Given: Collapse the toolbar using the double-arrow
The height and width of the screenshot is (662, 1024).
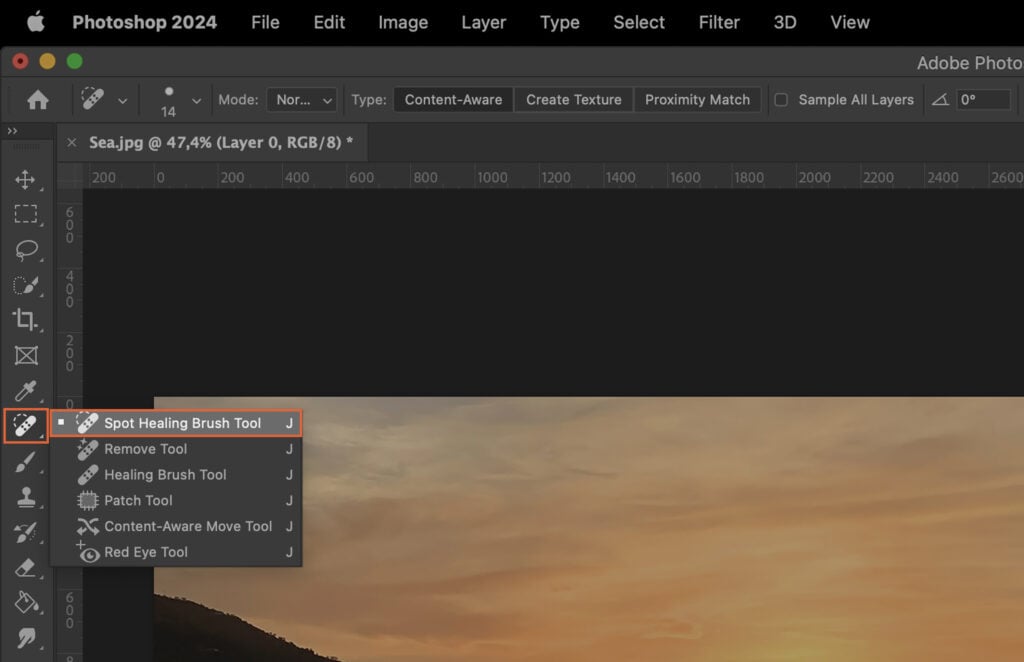Looking at the screenshot, I should [12, 130].
